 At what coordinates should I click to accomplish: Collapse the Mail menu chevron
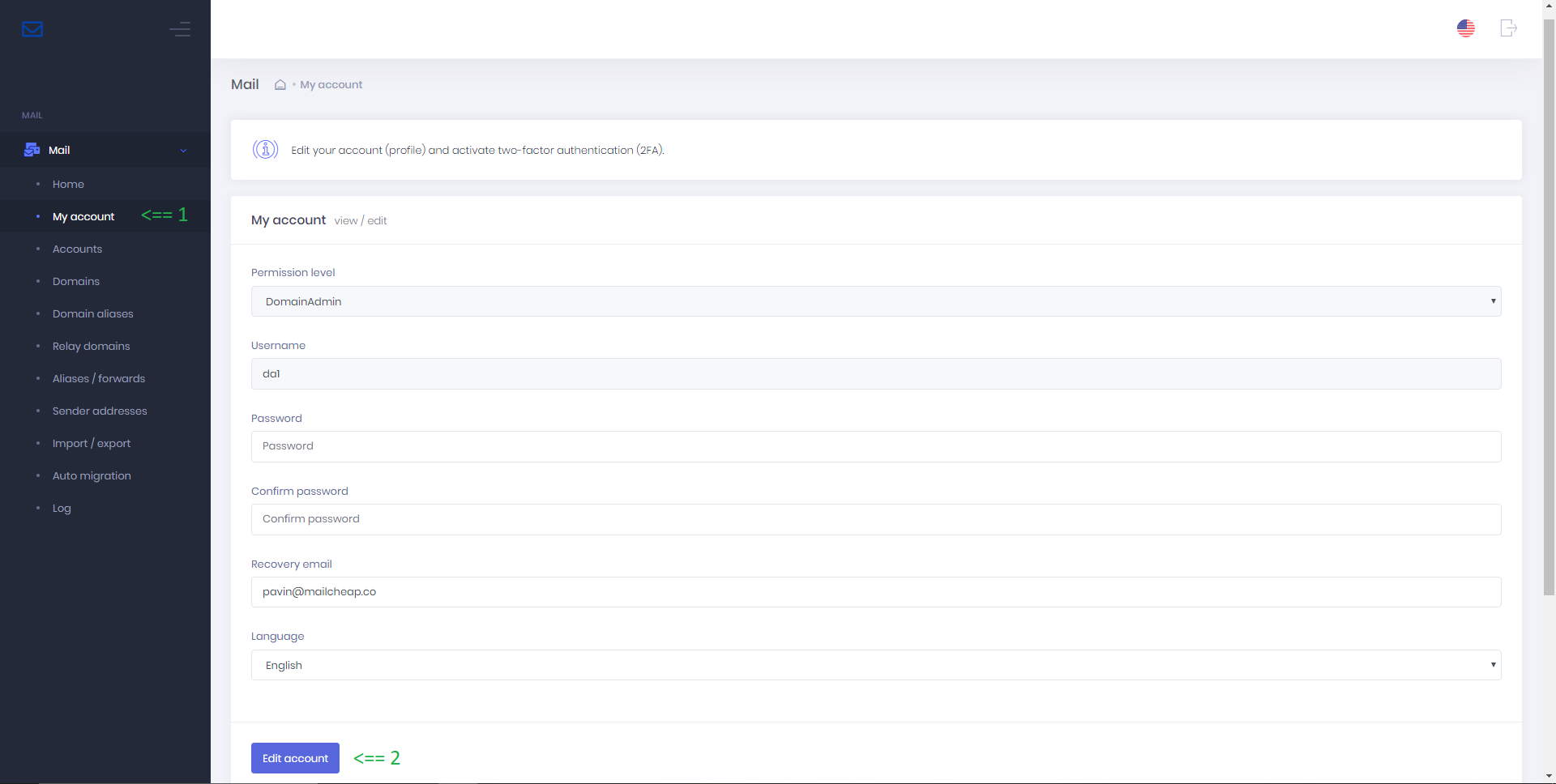tap(183, 151)
